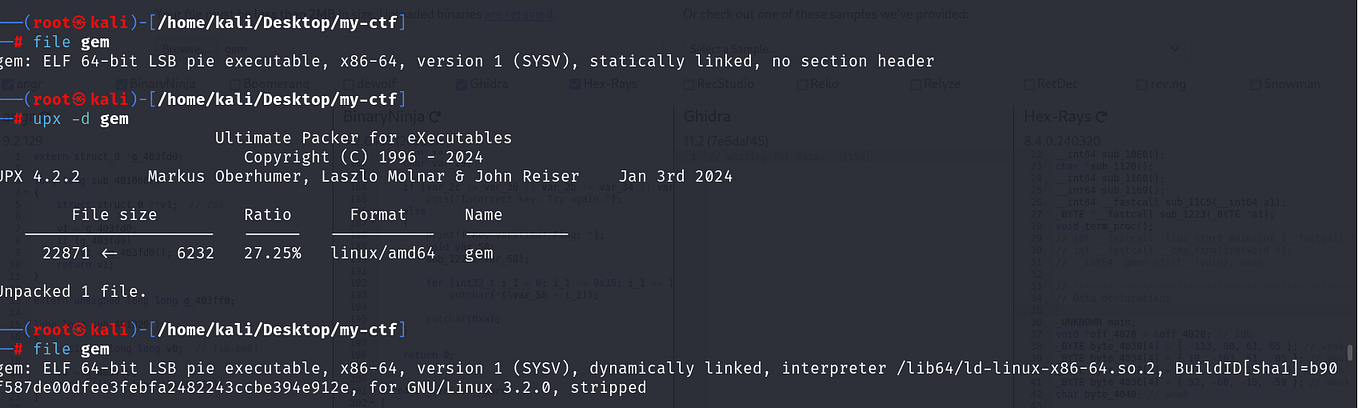Enable the rev.ng checkbox

[1143, 84]
